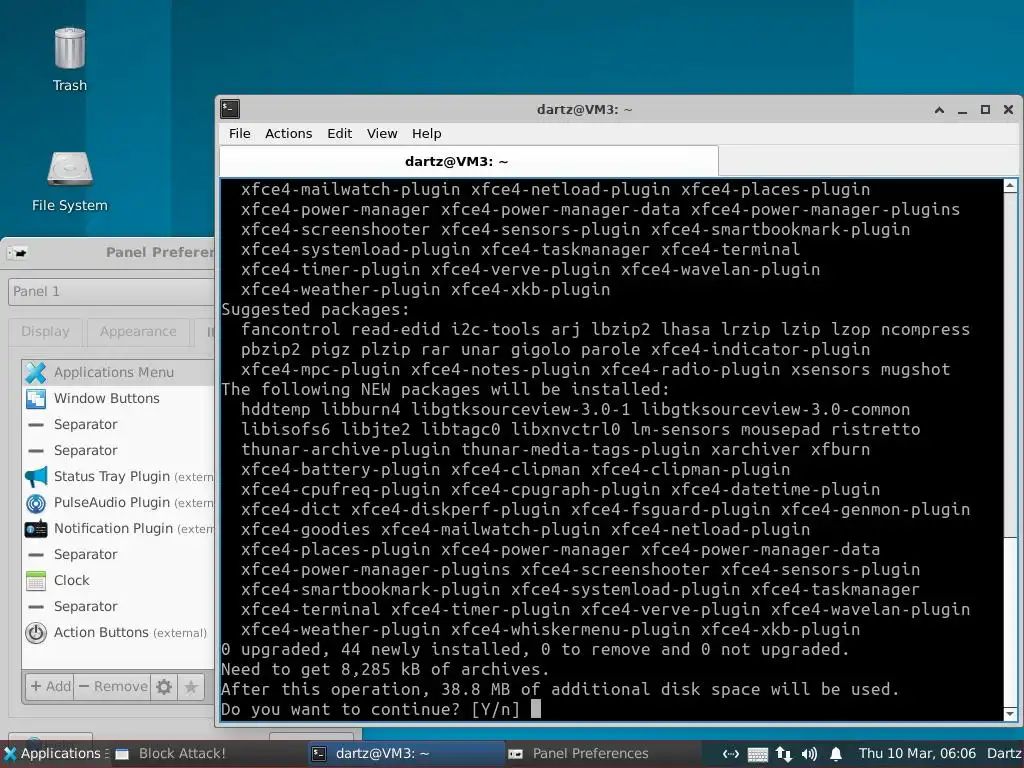Image resolution: width=1024 pixels, height=768 pixels.
Task: Open the Trash desktop icon
Action: coord(70,50)
